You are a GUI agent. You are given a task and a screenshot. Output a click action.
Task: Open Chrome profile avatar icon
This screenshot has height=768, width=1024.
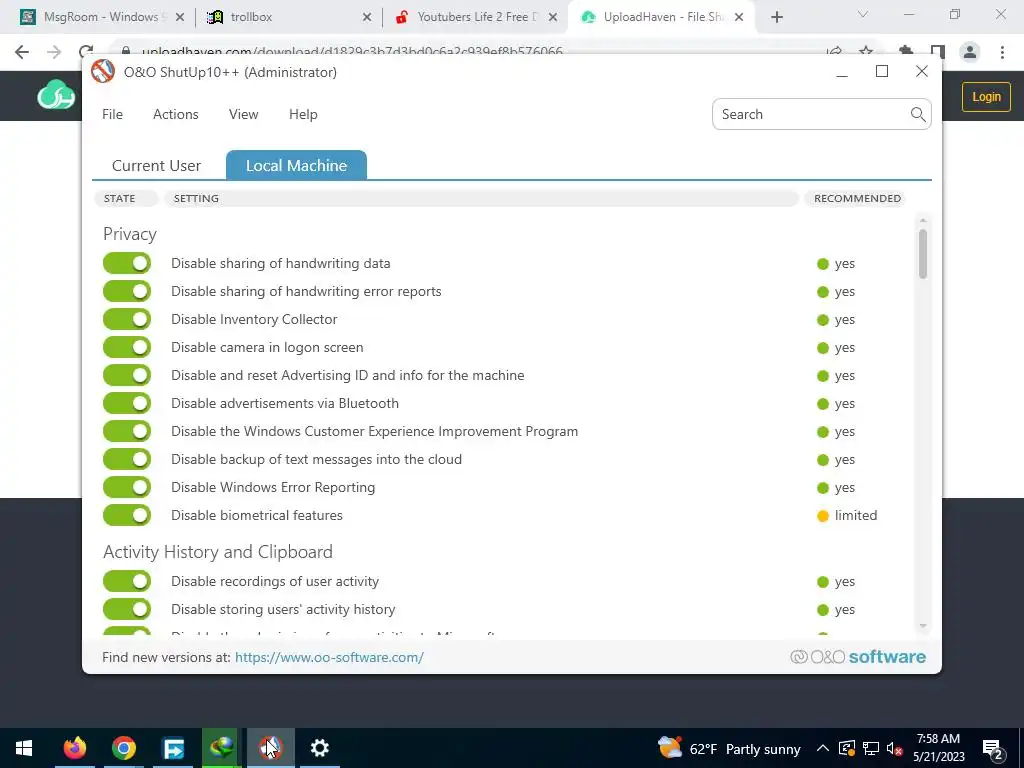point(970,52)
